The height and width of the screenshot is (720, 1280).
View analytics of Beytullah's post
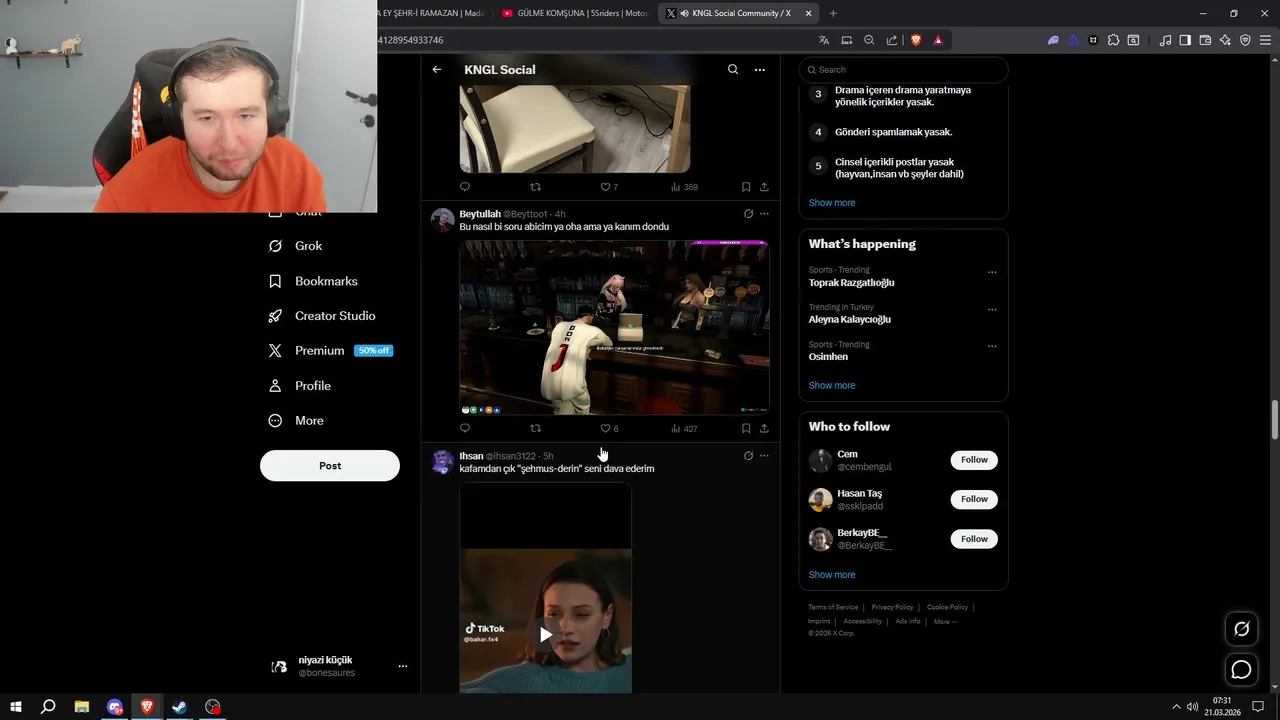(684, 429)
